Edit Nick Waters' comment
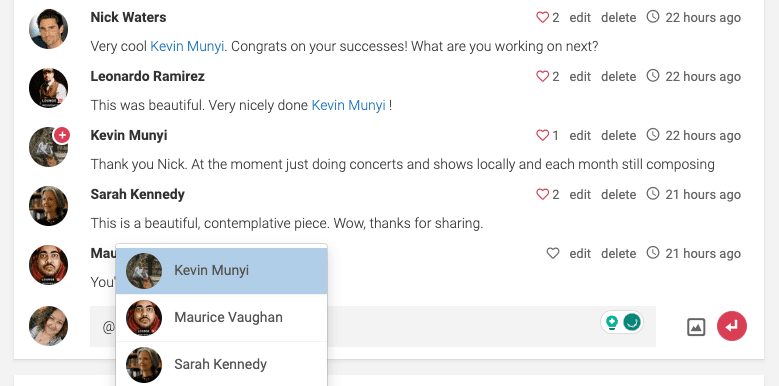 point(580,18)
